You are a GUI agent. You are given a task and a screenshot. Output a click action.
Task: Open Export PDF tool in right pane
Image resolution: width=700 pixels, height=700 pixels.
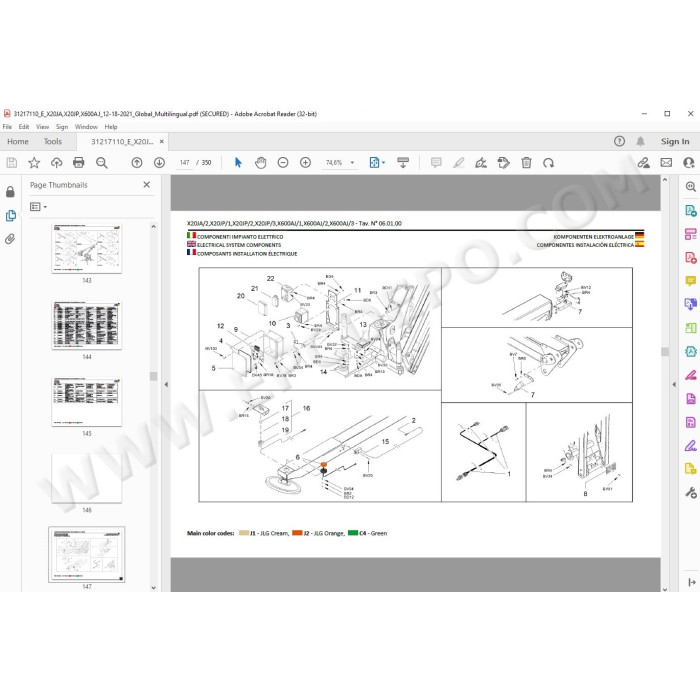[691, 210]
